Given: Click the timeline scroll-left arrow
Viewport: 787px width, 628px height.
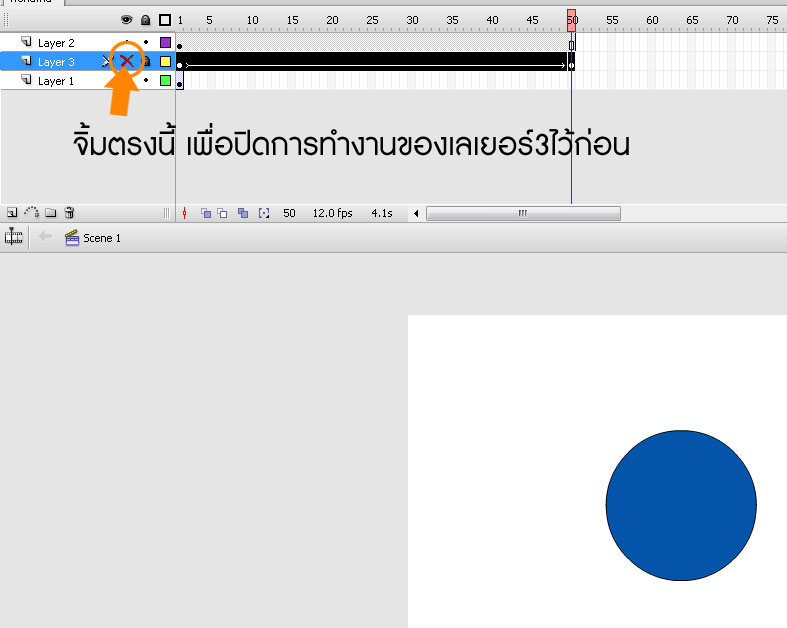Looking at the screenshot, I should coord(416,213).
